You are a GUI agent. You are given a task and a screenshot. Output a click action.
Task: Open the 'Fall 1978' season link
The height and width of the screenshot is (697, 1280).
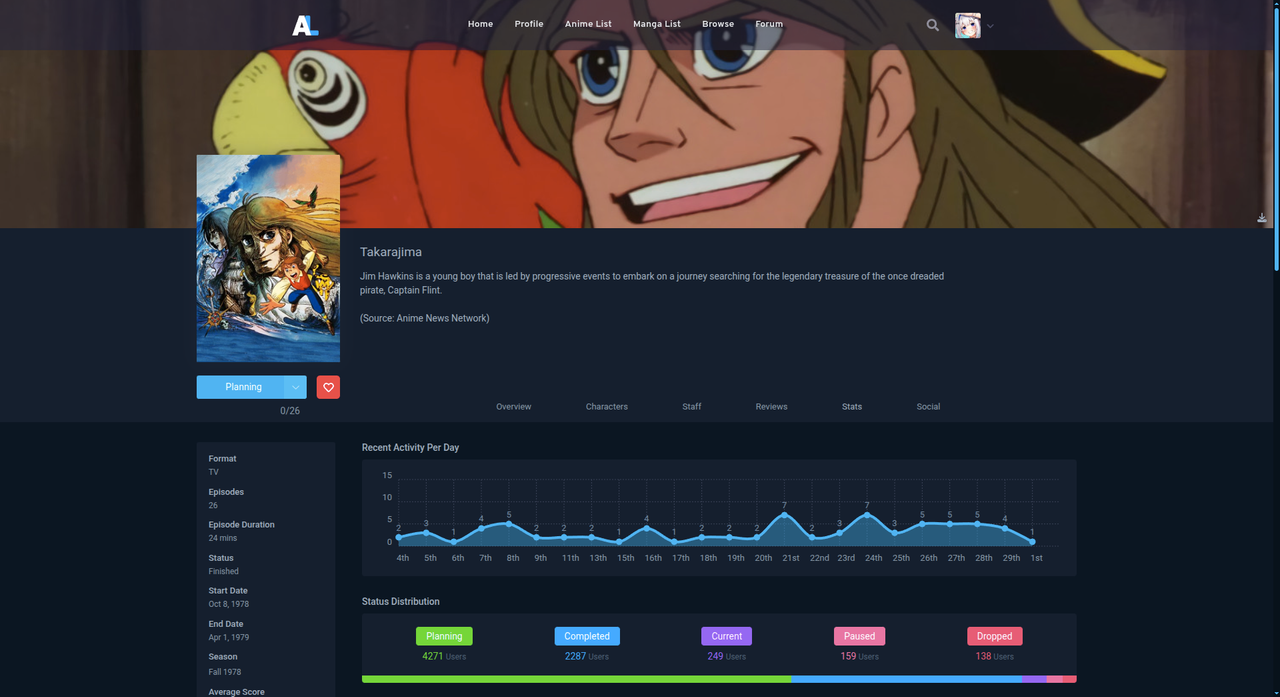[x=225, y=672]
